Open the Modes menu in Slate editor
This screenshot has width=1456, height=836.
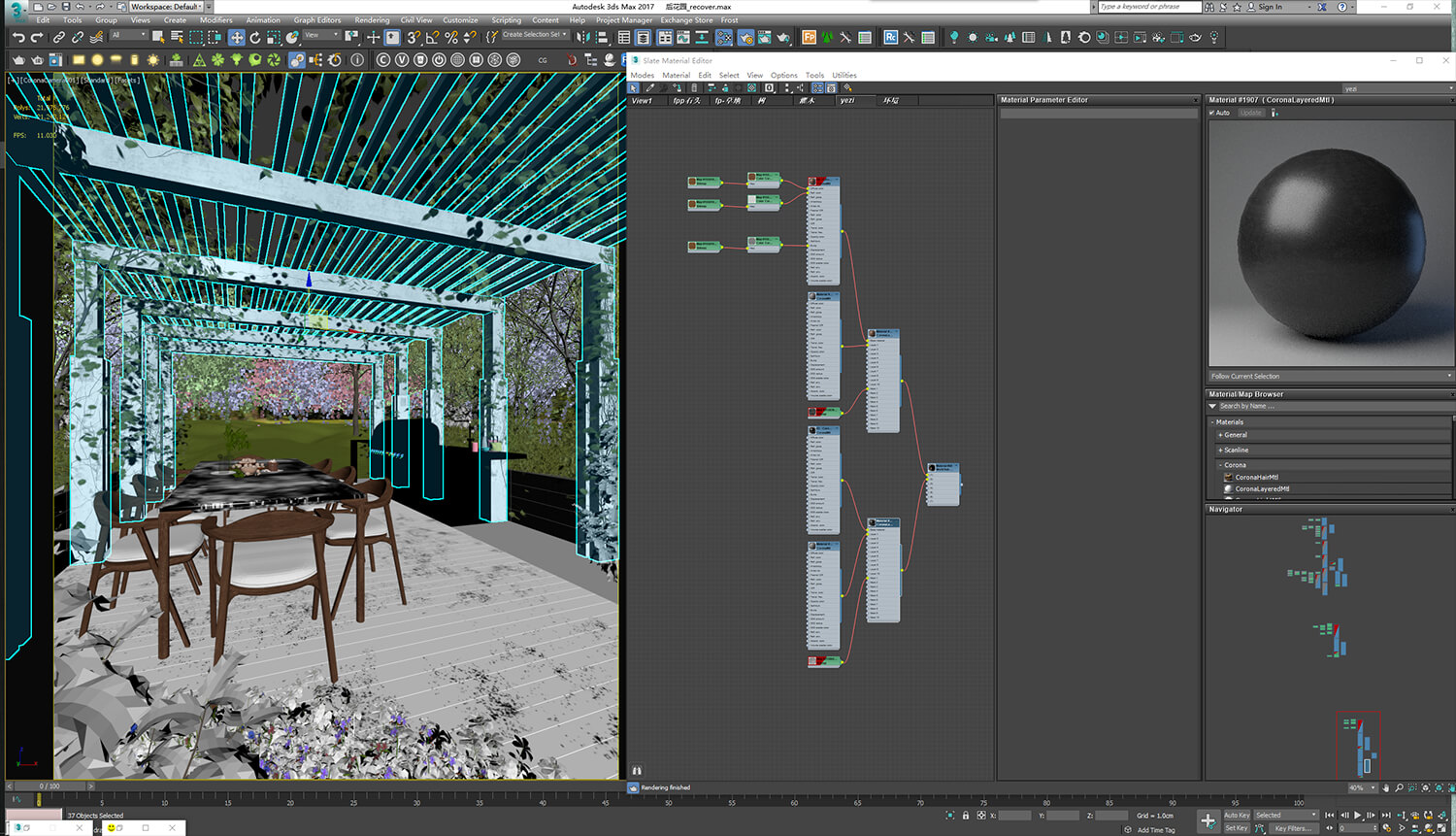[643, 75]
